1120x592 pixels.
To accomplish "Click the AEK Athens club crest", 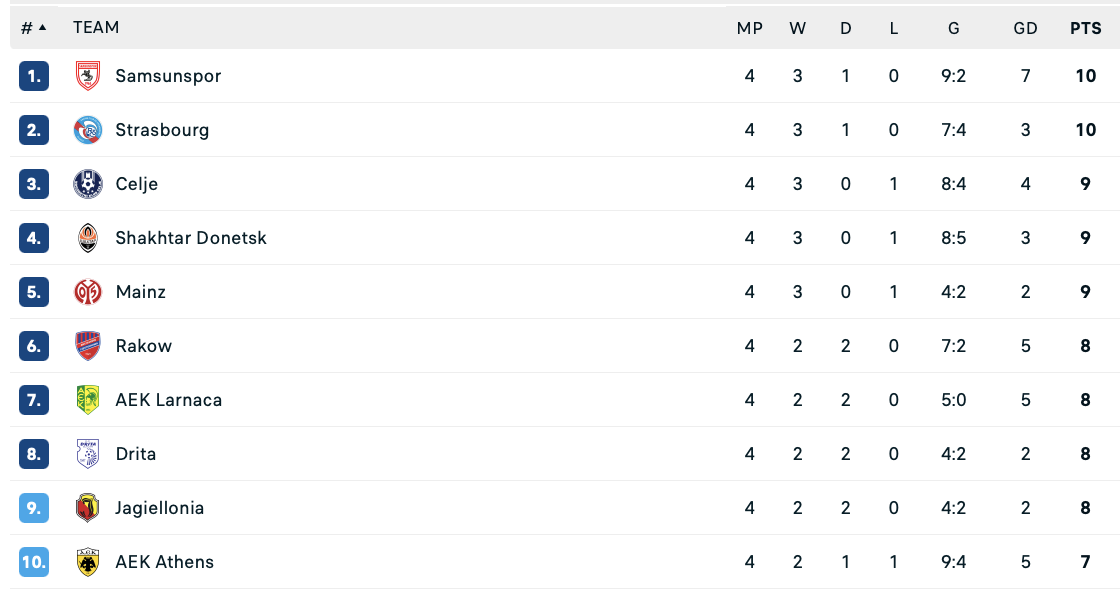I will point(88,562).
